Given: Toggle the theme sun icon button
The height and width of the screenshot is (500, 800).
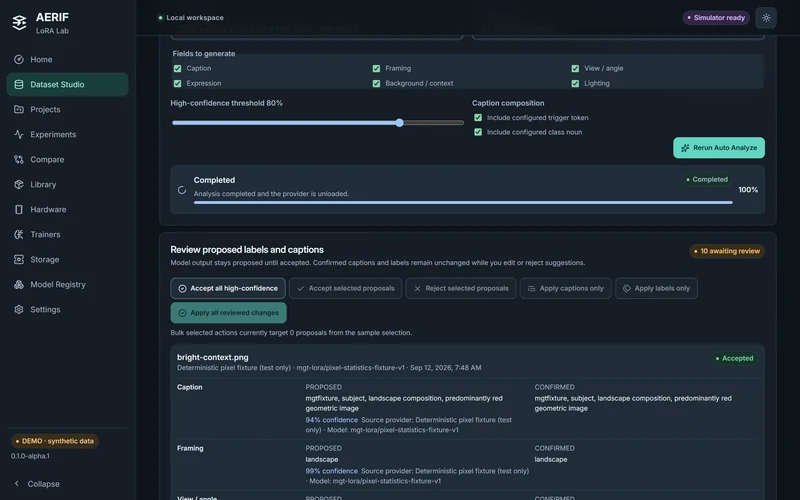Looking at the screenshot, I should coord(766,18).
